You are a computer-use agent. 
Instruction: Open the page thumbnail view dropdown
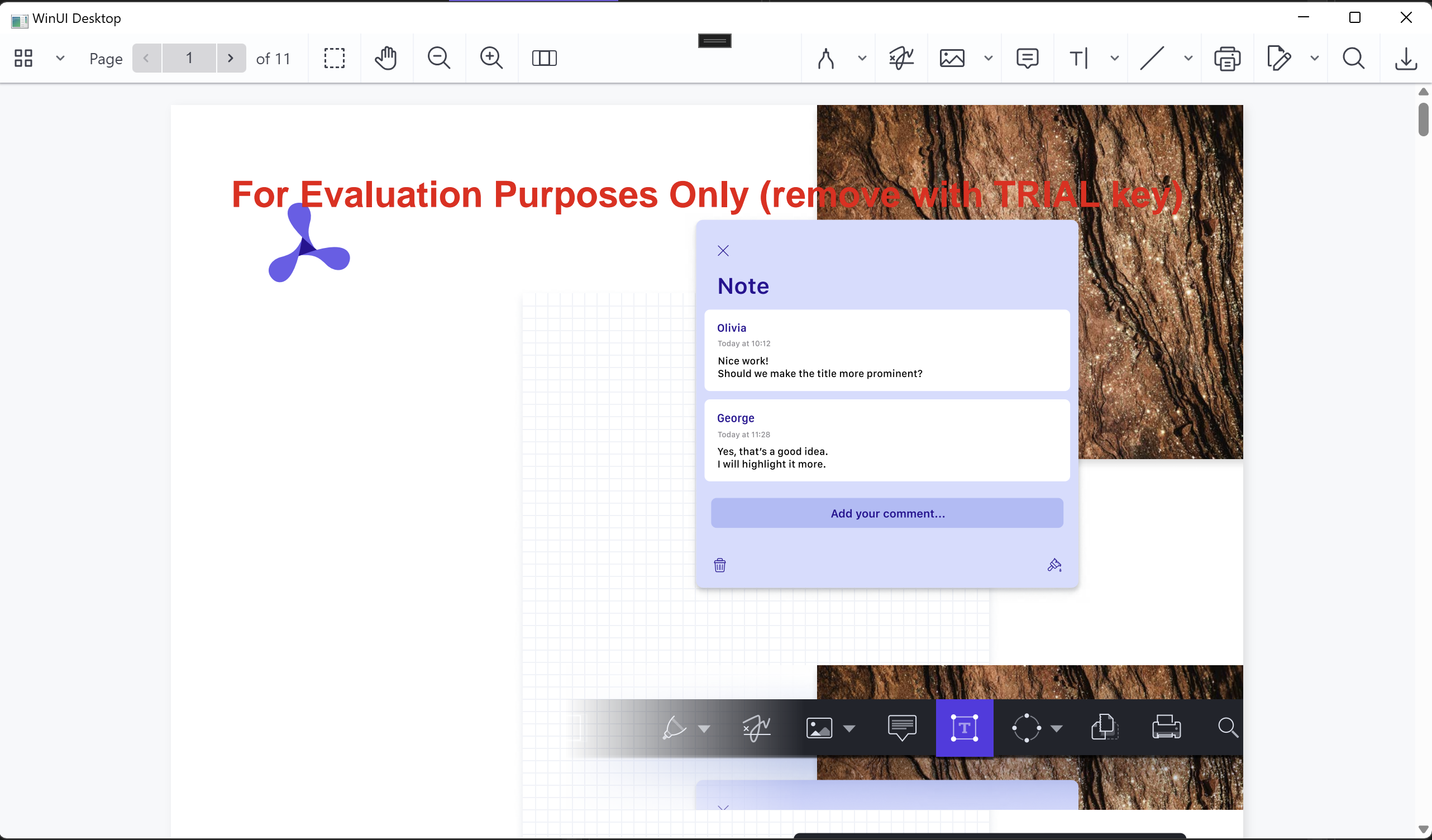point(60,58)
